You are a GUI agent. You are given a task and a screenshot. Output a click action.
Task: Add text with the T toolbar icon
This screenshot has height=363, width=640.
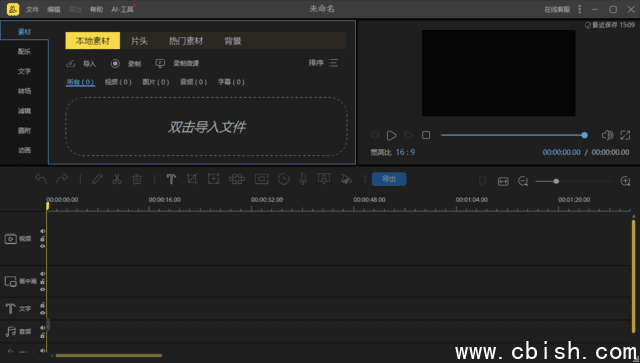tap(171, 179)
